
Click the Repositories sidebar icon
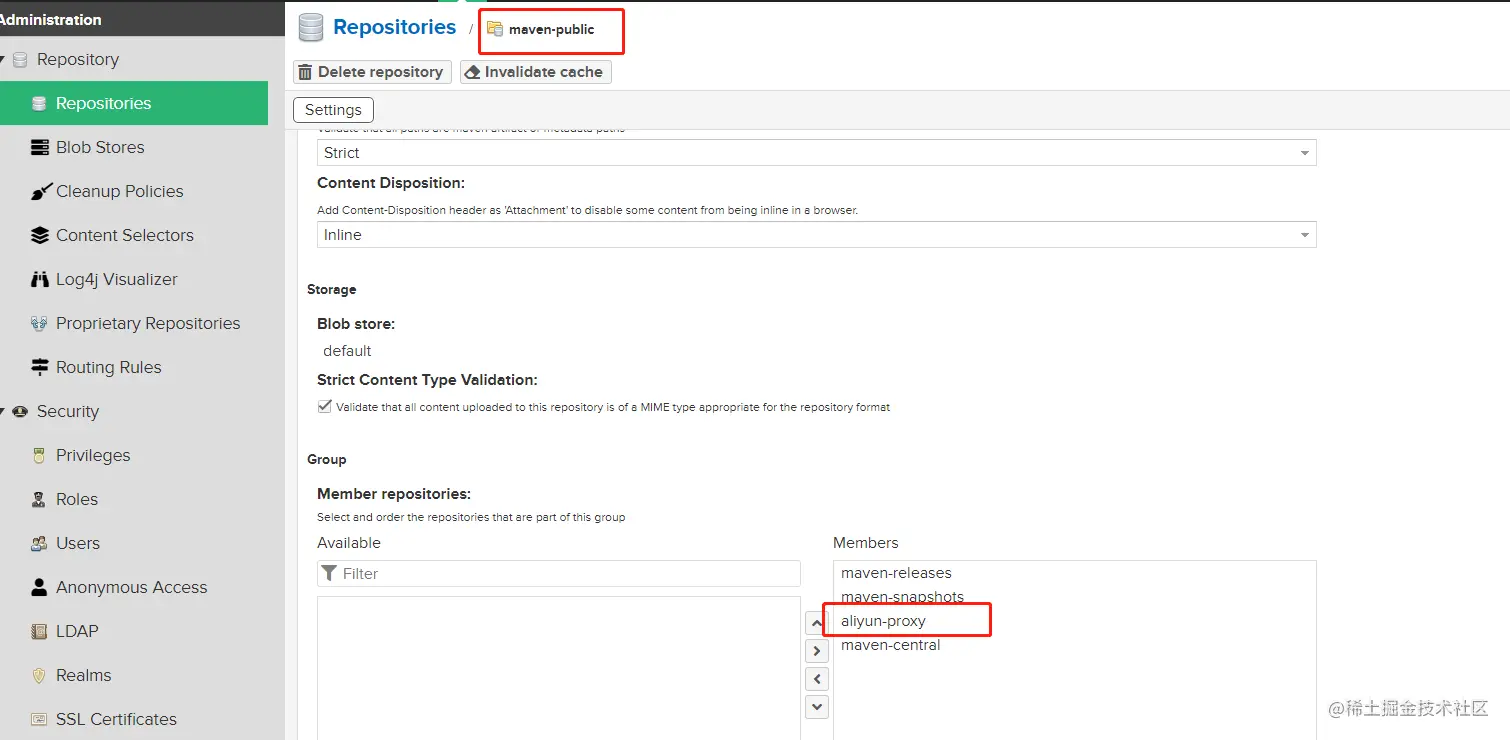click(x=39, y=104)
